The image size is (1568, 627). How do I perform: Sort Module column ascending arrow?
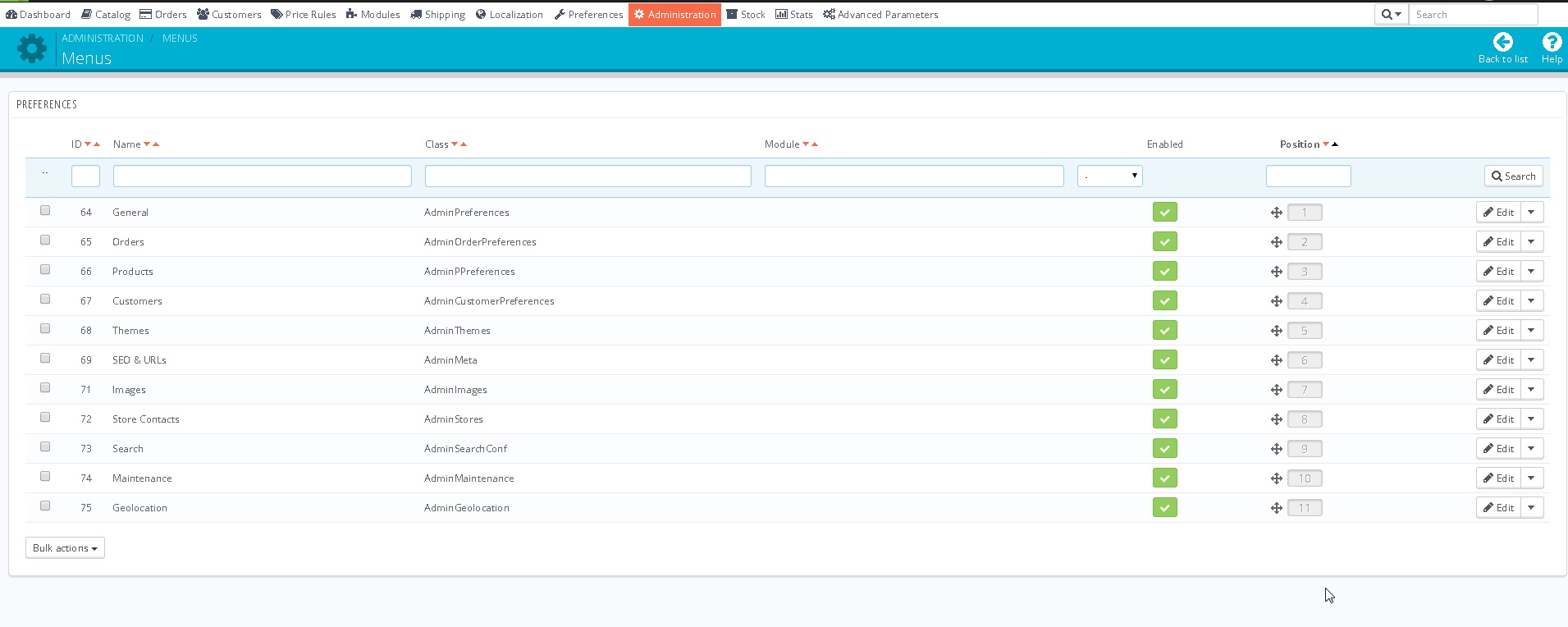[815, 144]
